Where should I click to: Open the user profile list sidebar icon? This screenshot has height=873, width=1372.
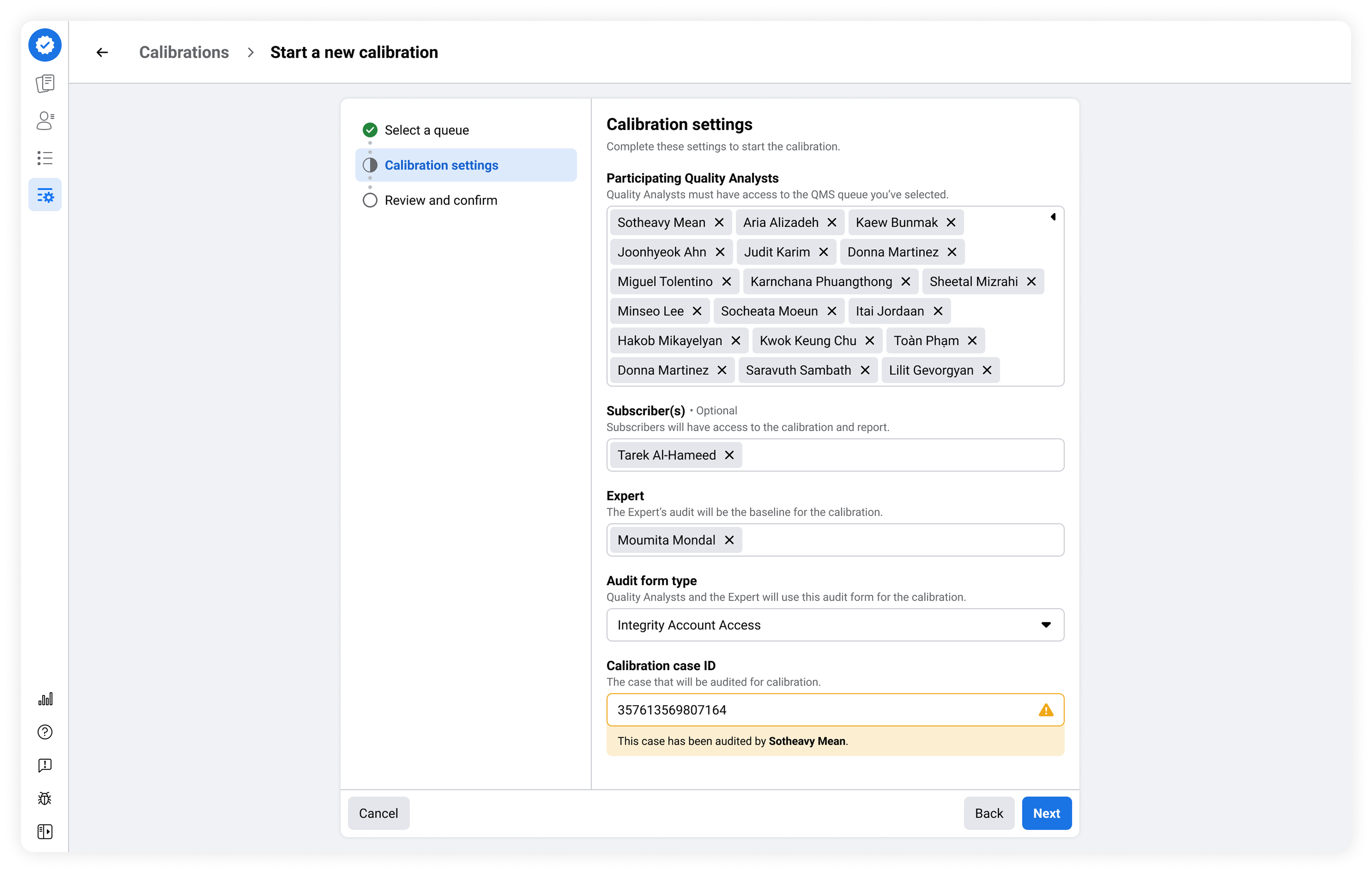click(45, 121)
